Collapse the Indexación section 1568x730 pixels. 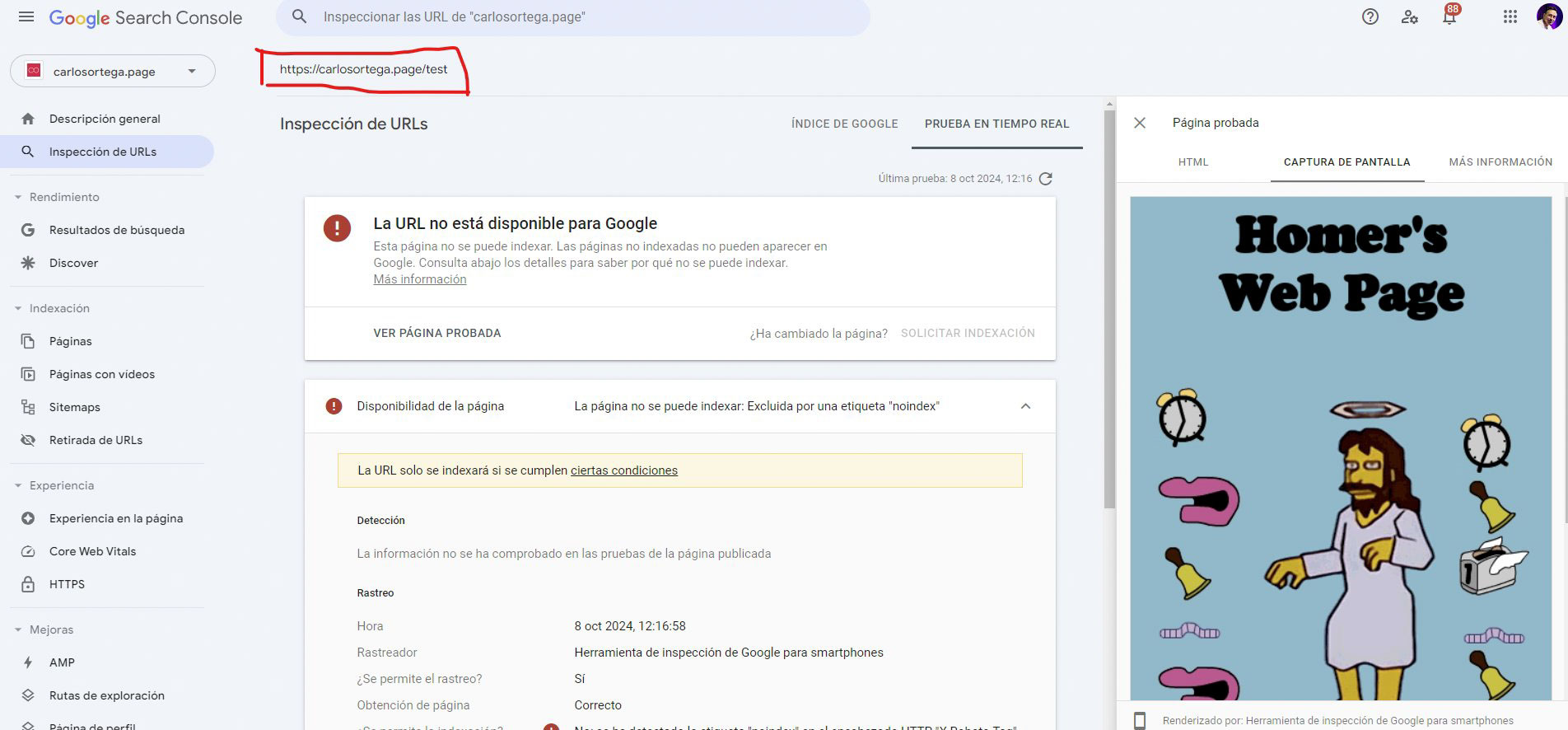(x=18, y=308)
